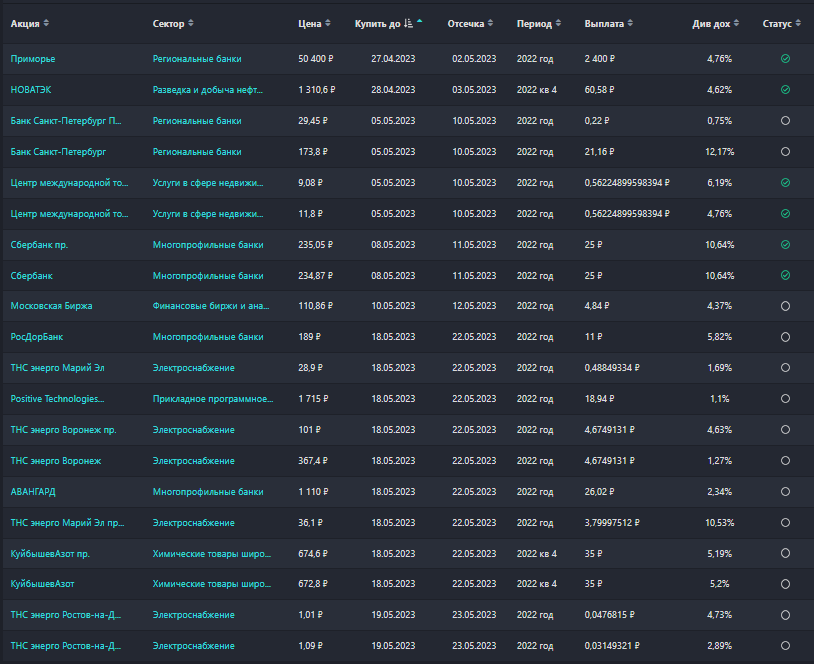This screenshot has height=664, width=814.
Task: Click the Выплата column header
Action: coord(604,23)
